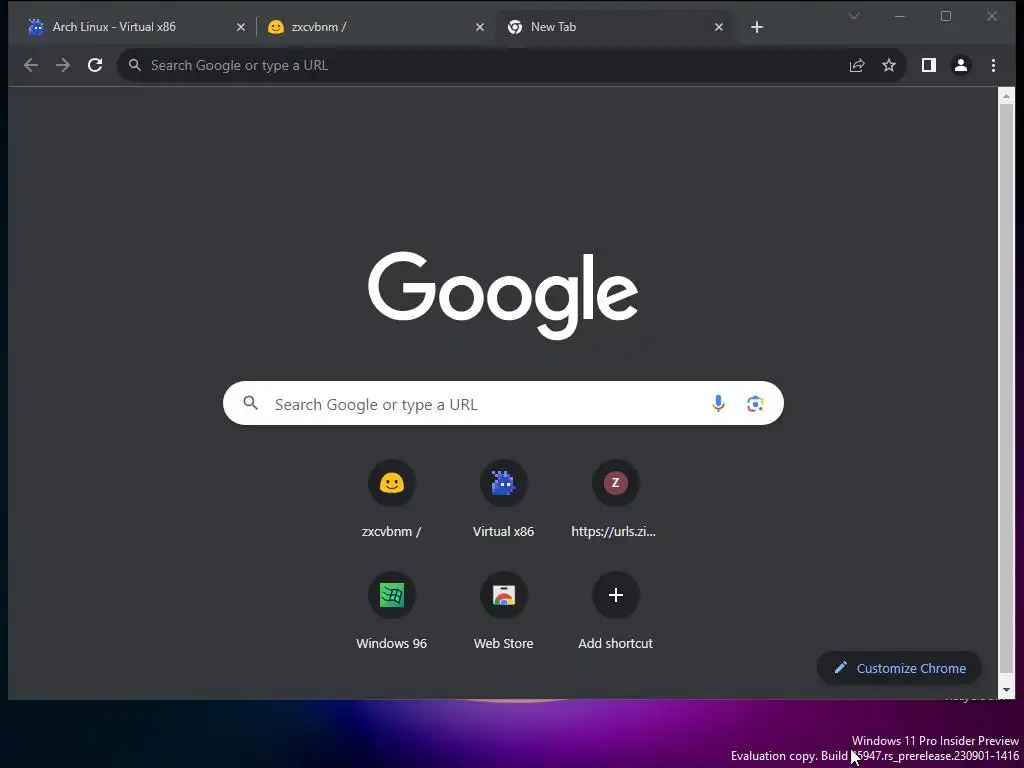Image resolution: width=1024 pixels, height=768 pixels.
Task: Close the Arch Linux - Virtual x86 tab
Action: tap(241, 27)
